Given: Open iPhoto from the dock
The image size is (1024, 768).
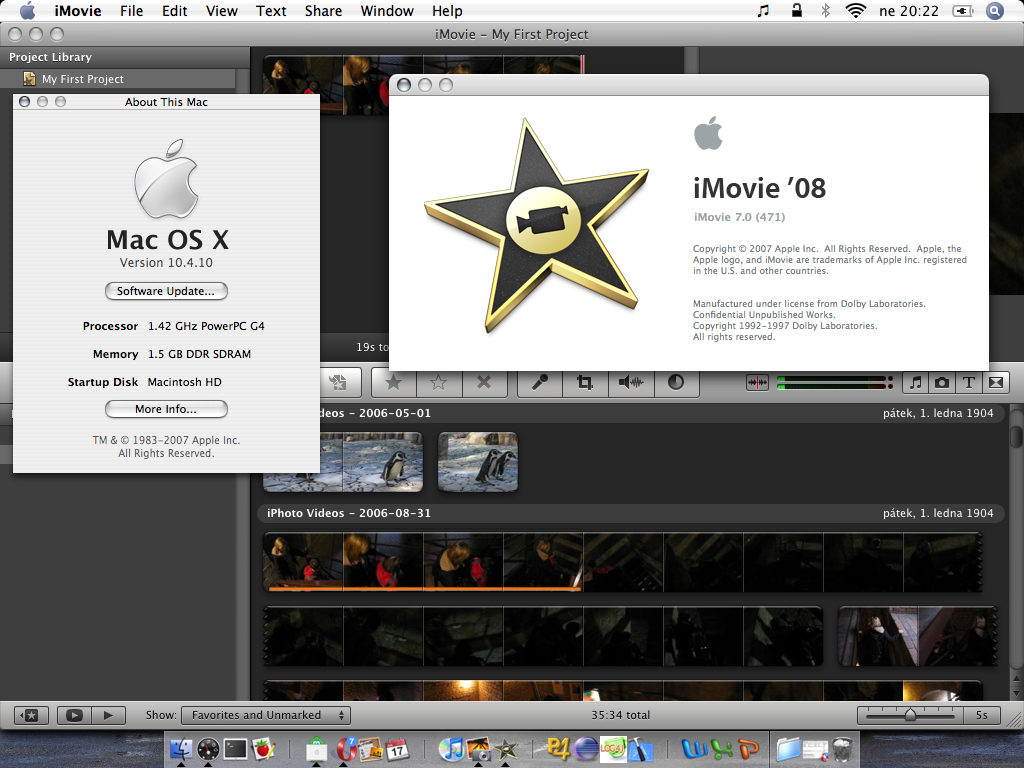Looking at the screenshot, I should (479, 749).
